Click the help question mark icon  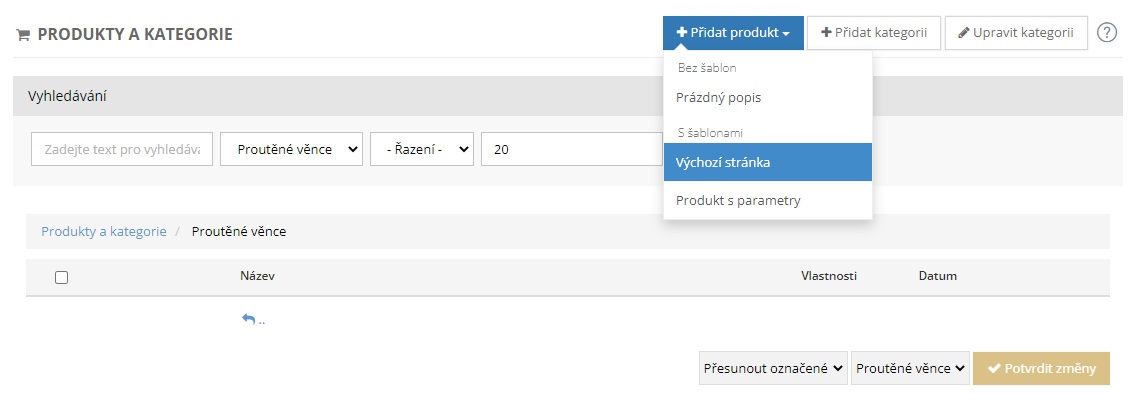pos(1106,33)
